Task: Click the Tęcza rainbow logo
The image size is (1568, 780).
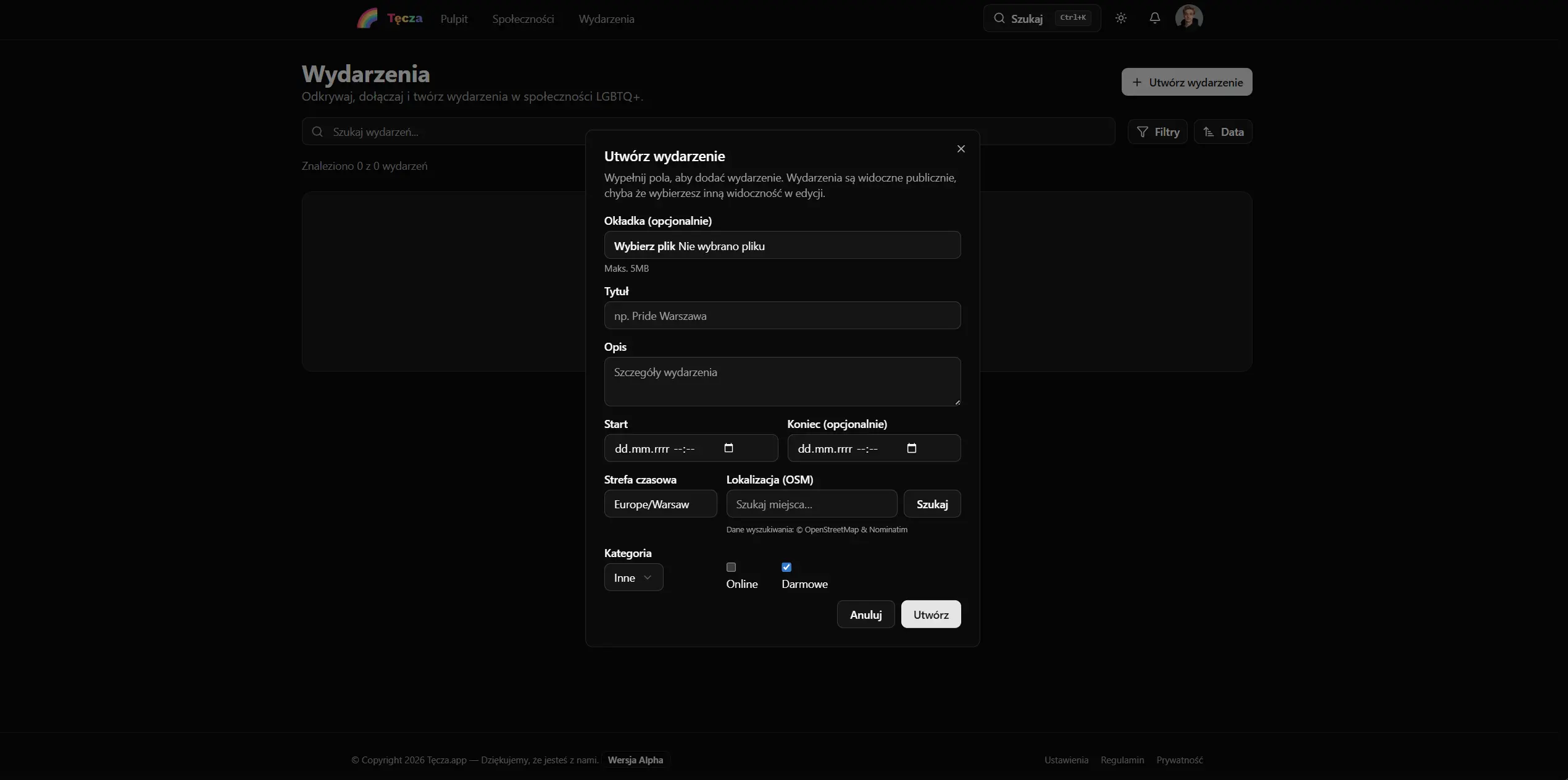Action: point(367,19)
